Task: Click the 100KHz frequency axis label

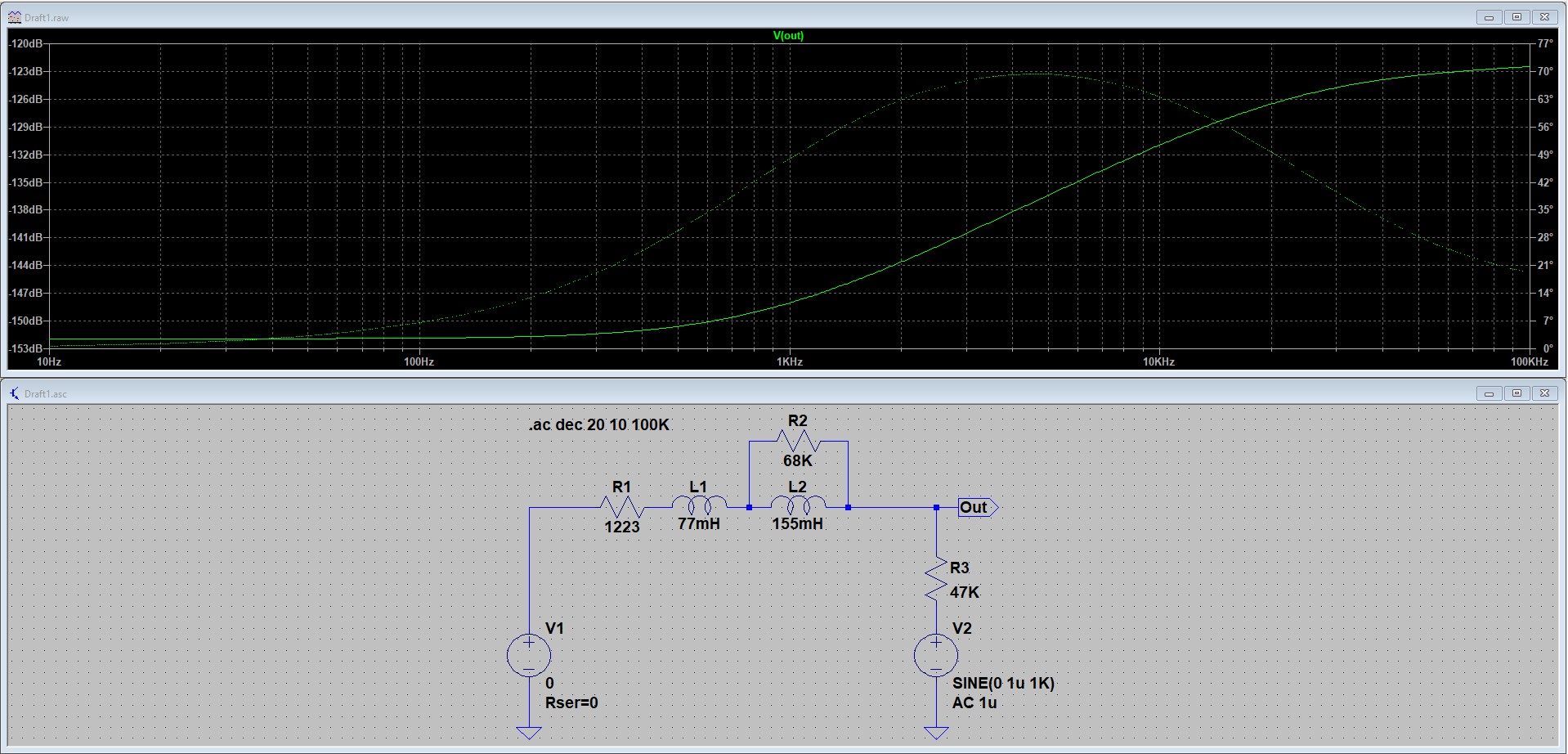Action: point(1529,361)
